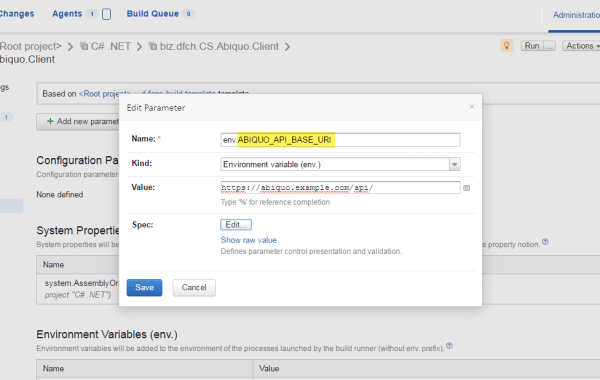Navigate to Root project breadcrumb
600x380 pixels.
click(x=31, y=46)
